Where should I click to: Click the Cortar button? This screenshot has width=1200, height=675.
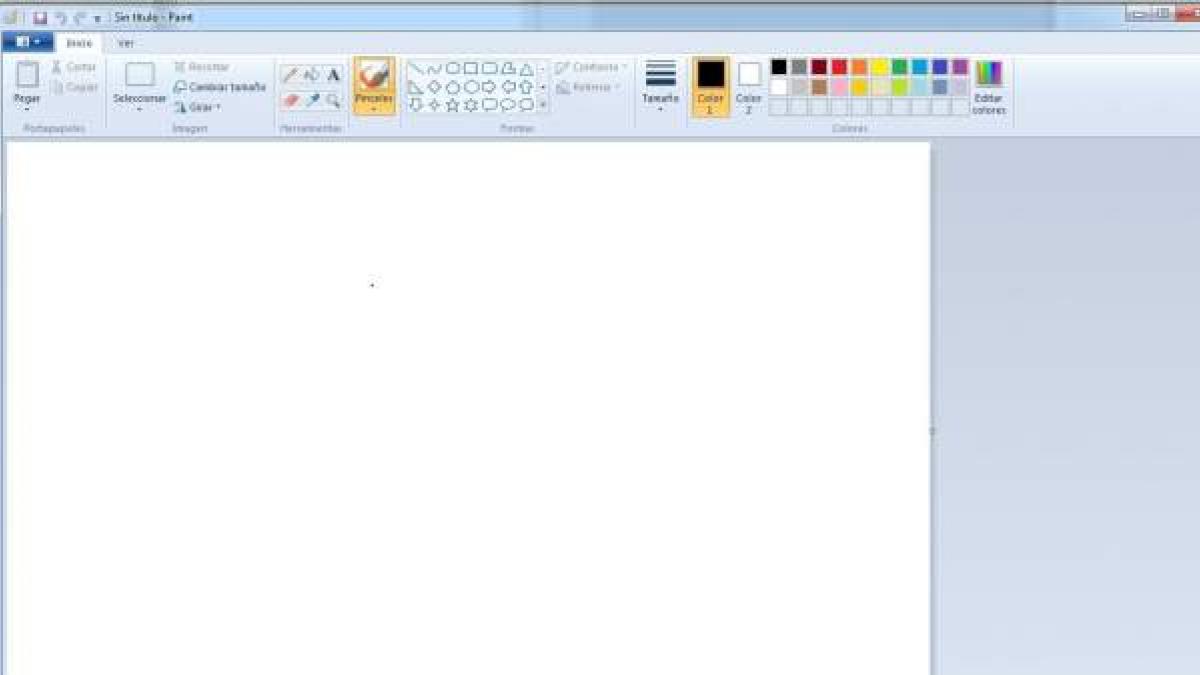pyautogui.click(x=74, y=67)
